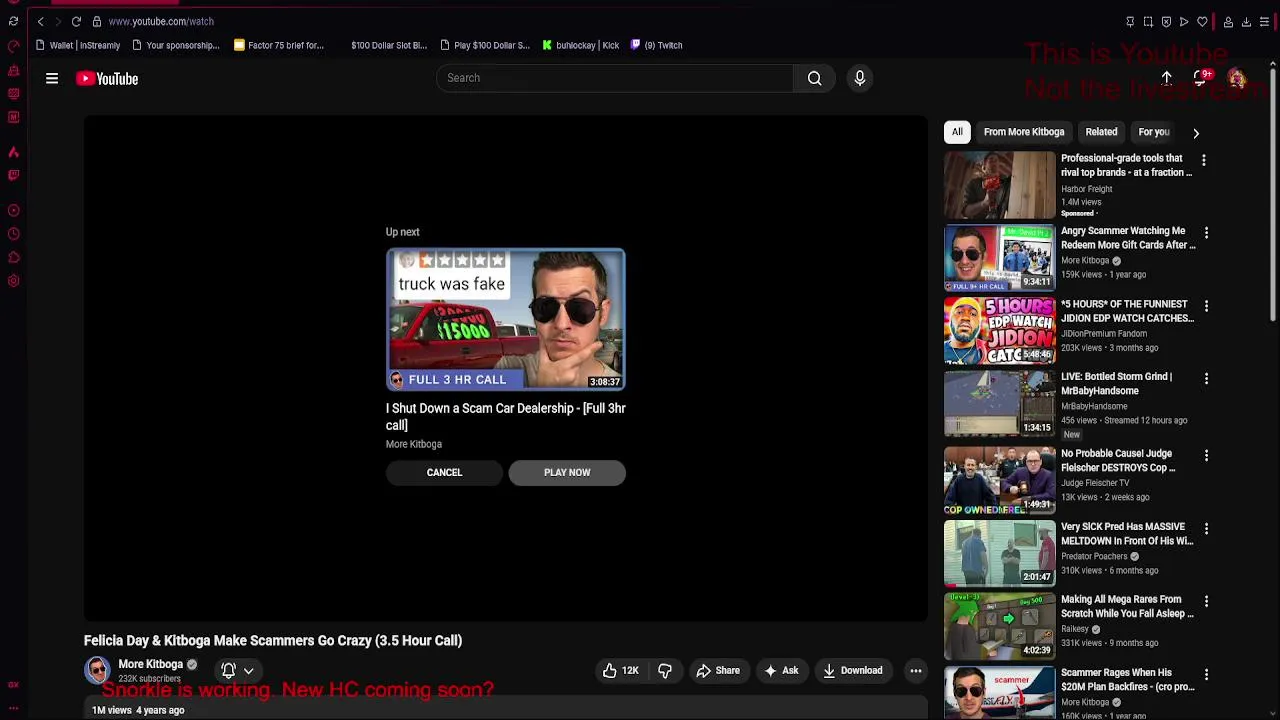
Task: Bookmark page with the heart icon
Action: pos(1202,21)
